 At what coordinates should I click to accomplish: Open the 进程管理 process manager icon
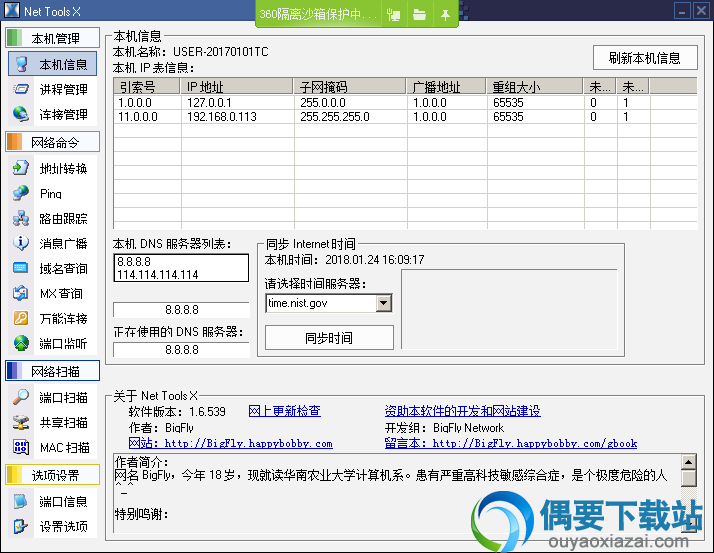pos(21,89)
